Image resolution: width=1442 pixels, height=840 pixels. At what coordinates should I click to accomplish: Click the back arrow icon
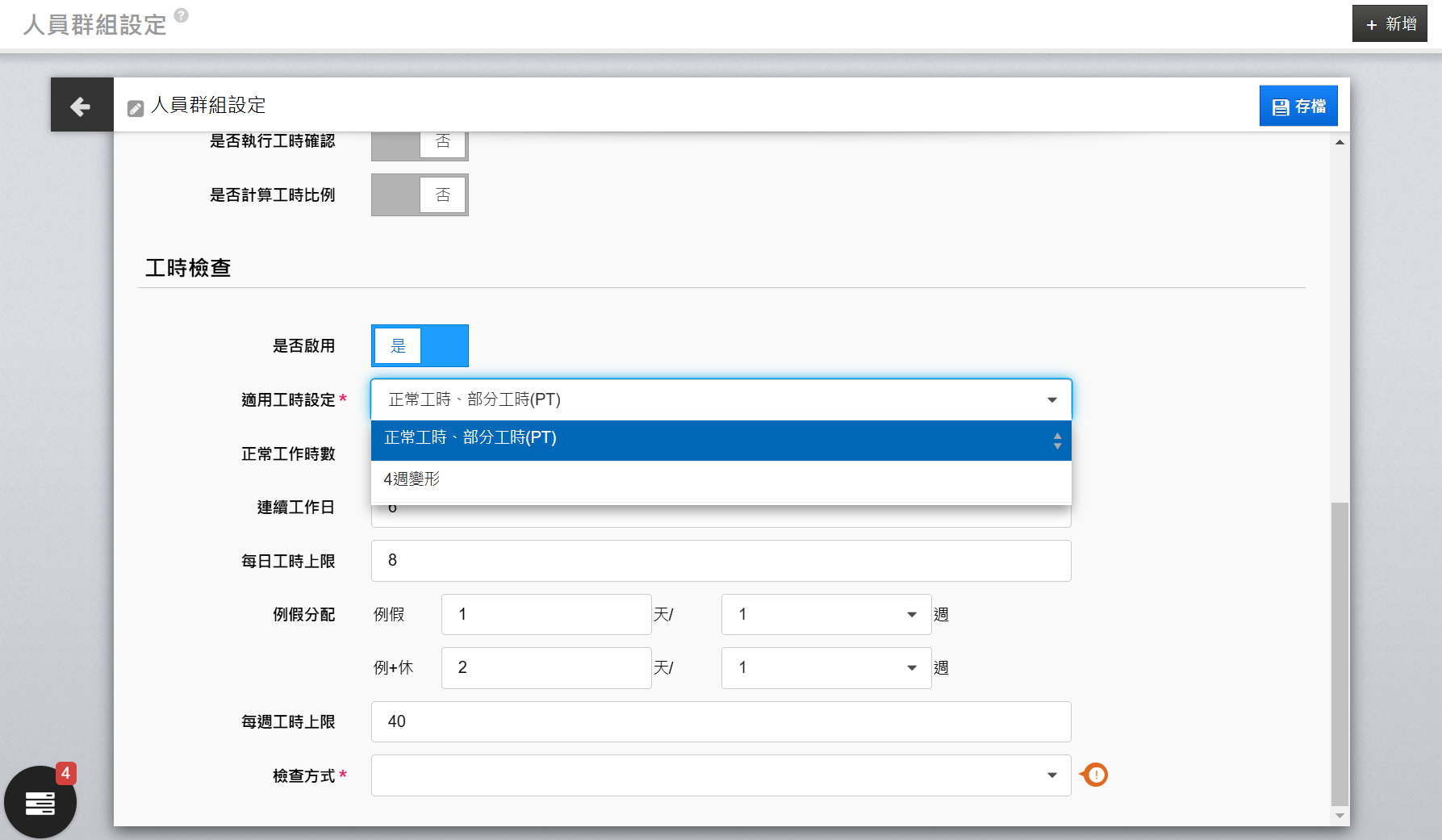click(x=81, y=106)
